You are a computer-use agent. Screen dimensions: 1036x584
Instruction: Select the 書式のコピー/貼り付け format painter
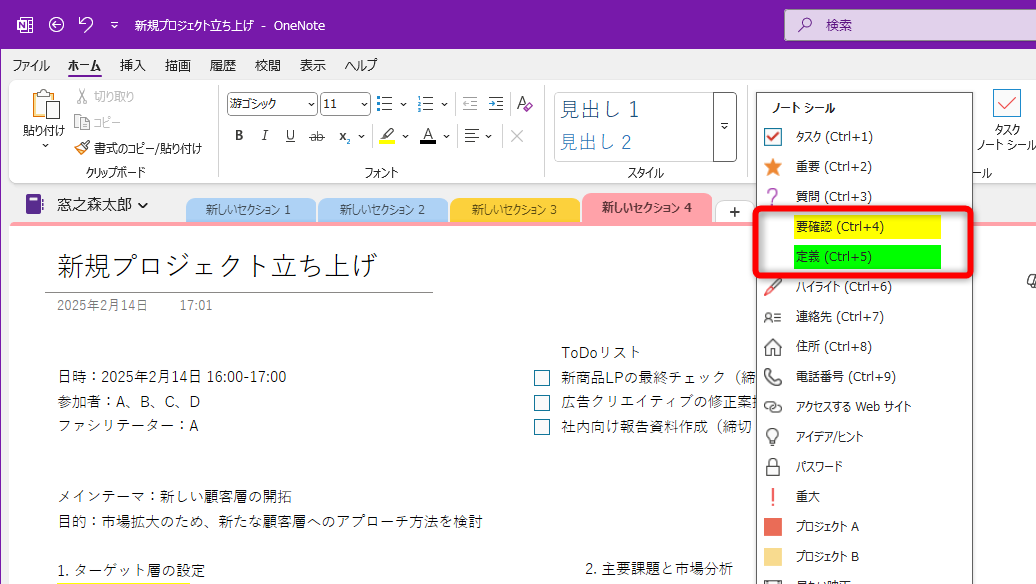tap(142, 147)
